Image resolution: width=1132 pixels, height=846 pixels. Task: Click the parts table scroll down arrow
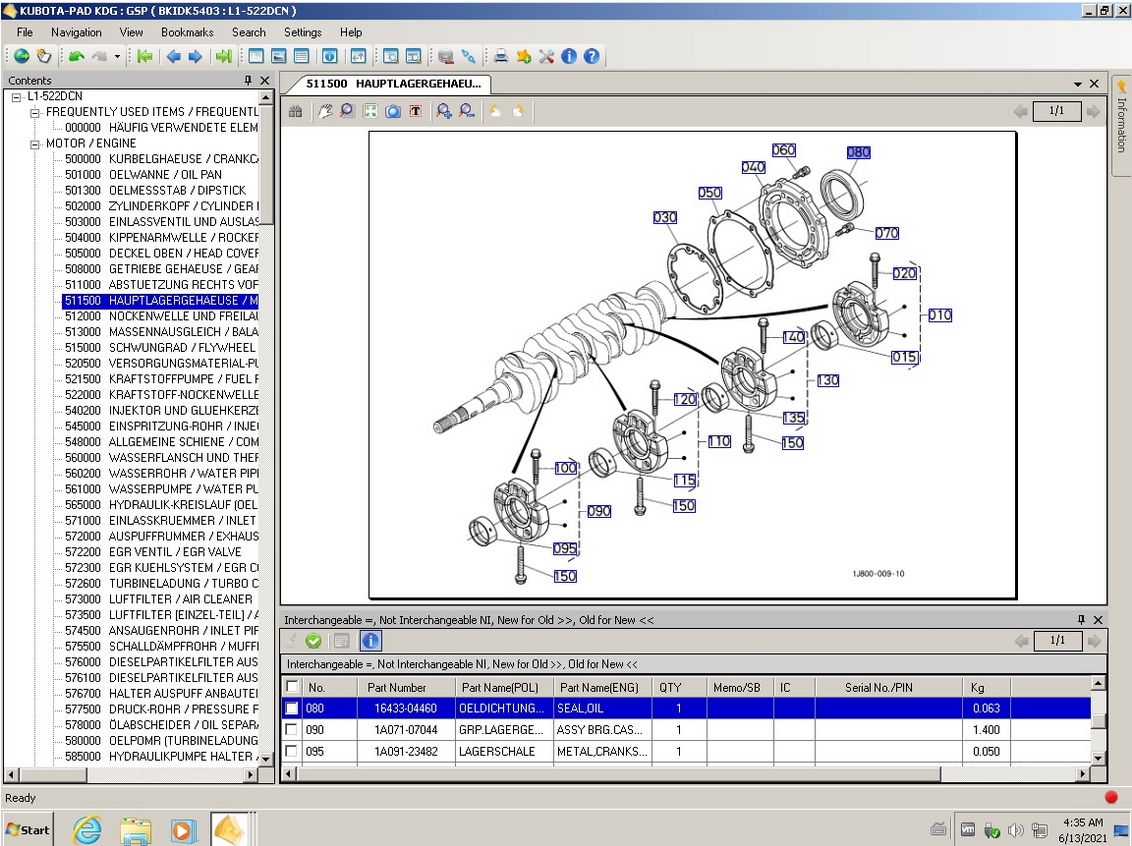(x=1098, y=757)
